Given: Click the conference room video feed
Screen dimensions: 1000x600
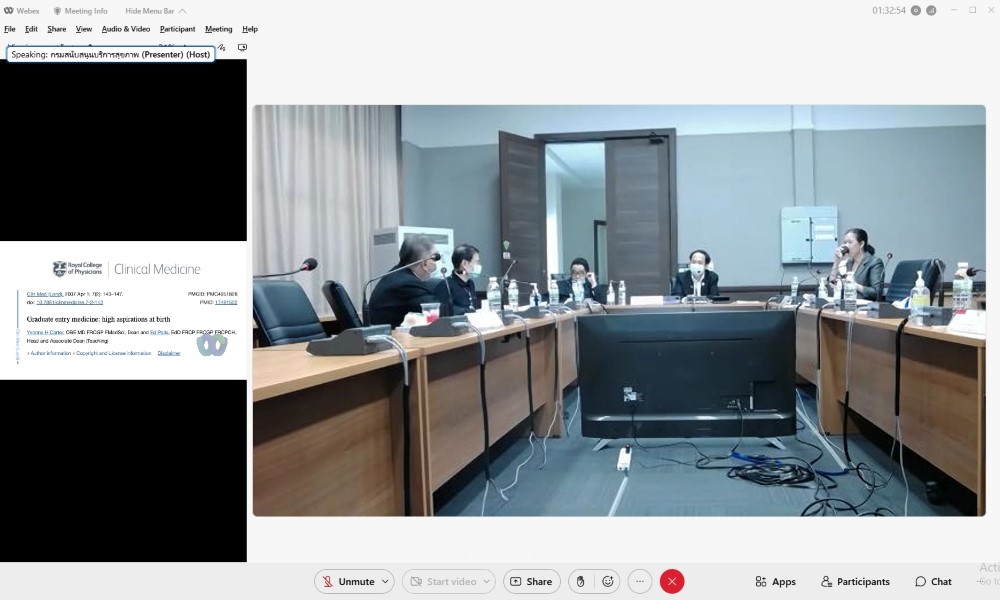Looking at the screenshot, I should pos(618,310).
